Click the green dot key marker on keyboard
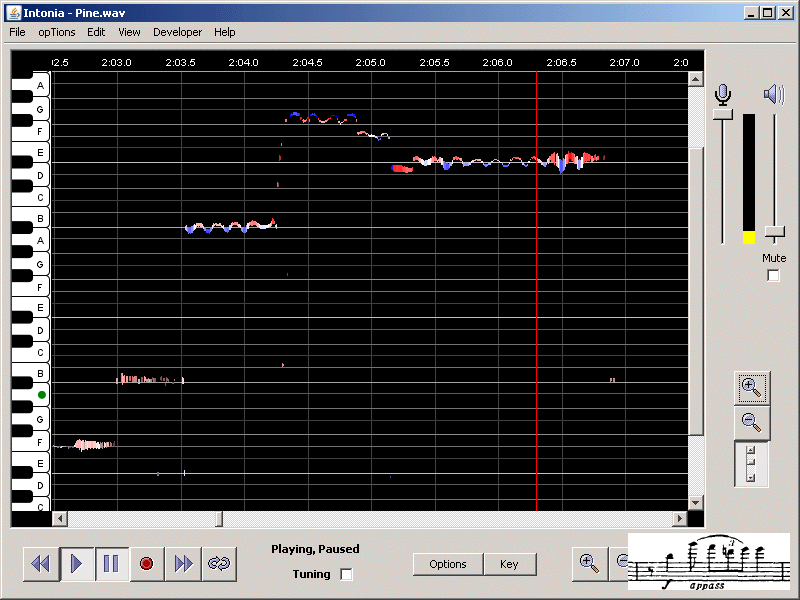 click(x=42, y=395)
